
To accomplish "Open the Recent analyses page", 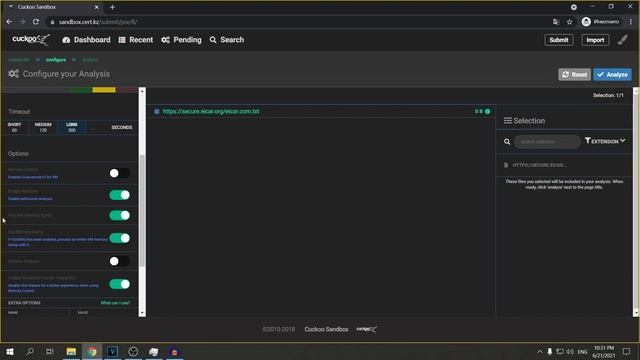I will point(136,40).
